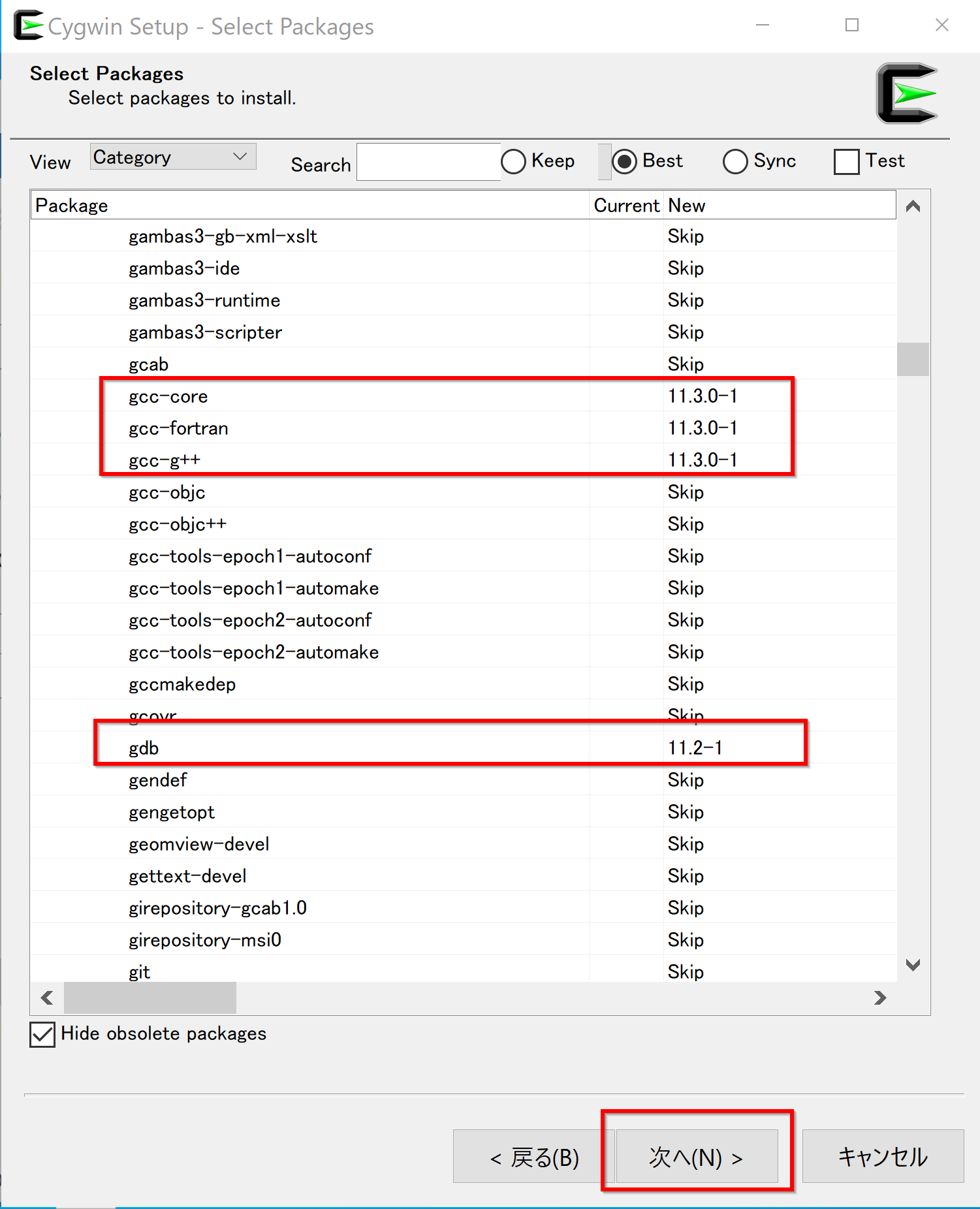This screenshot has width=980, height=1209.
Task: Click the scroll up arrow of package list
Action: [913, 206]
